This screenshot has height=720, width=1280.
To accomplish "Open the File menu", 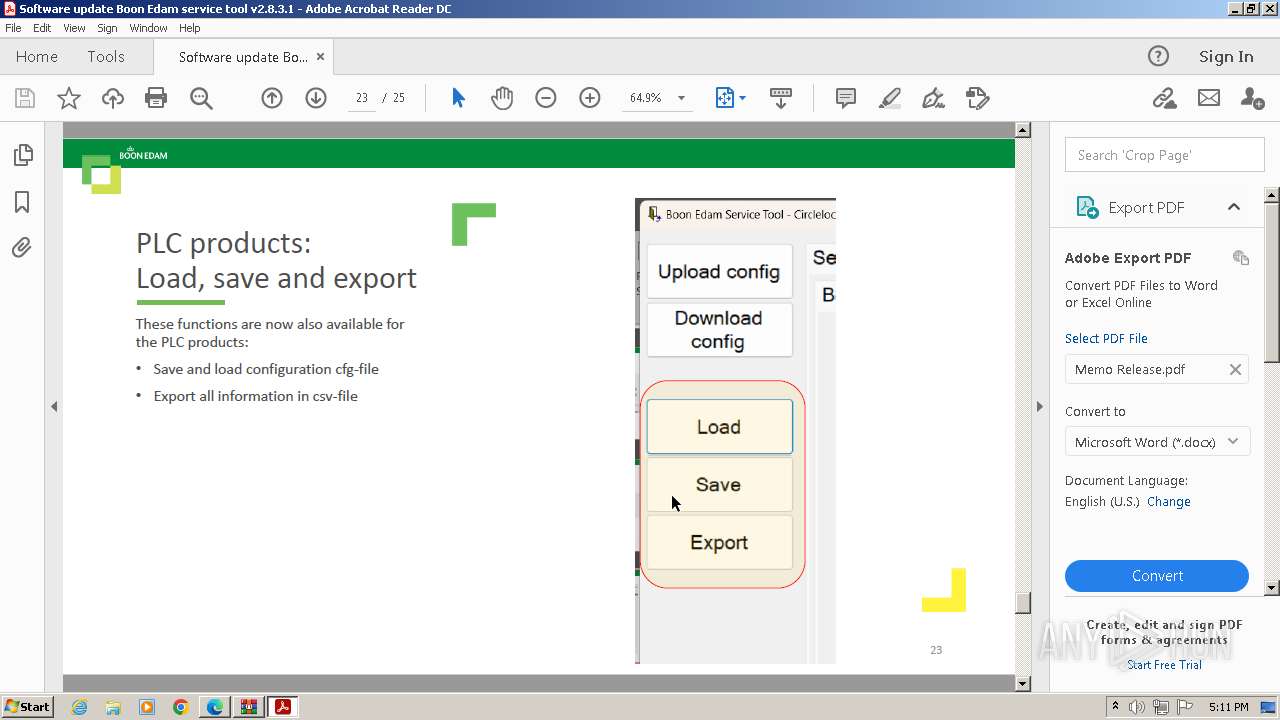I will (13, 28).
